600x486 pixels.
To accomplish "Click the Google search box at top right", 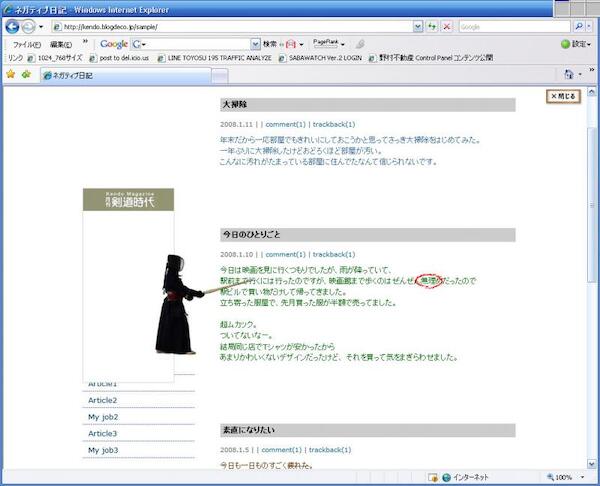I will [x=514, y=26].
